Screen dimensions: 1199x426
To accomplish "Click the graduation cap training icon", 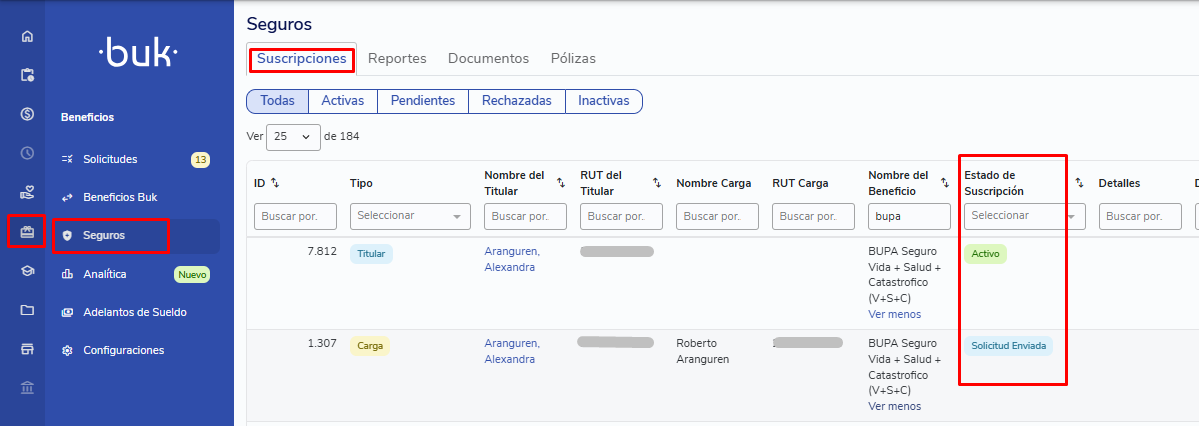I will click(28, 271).
